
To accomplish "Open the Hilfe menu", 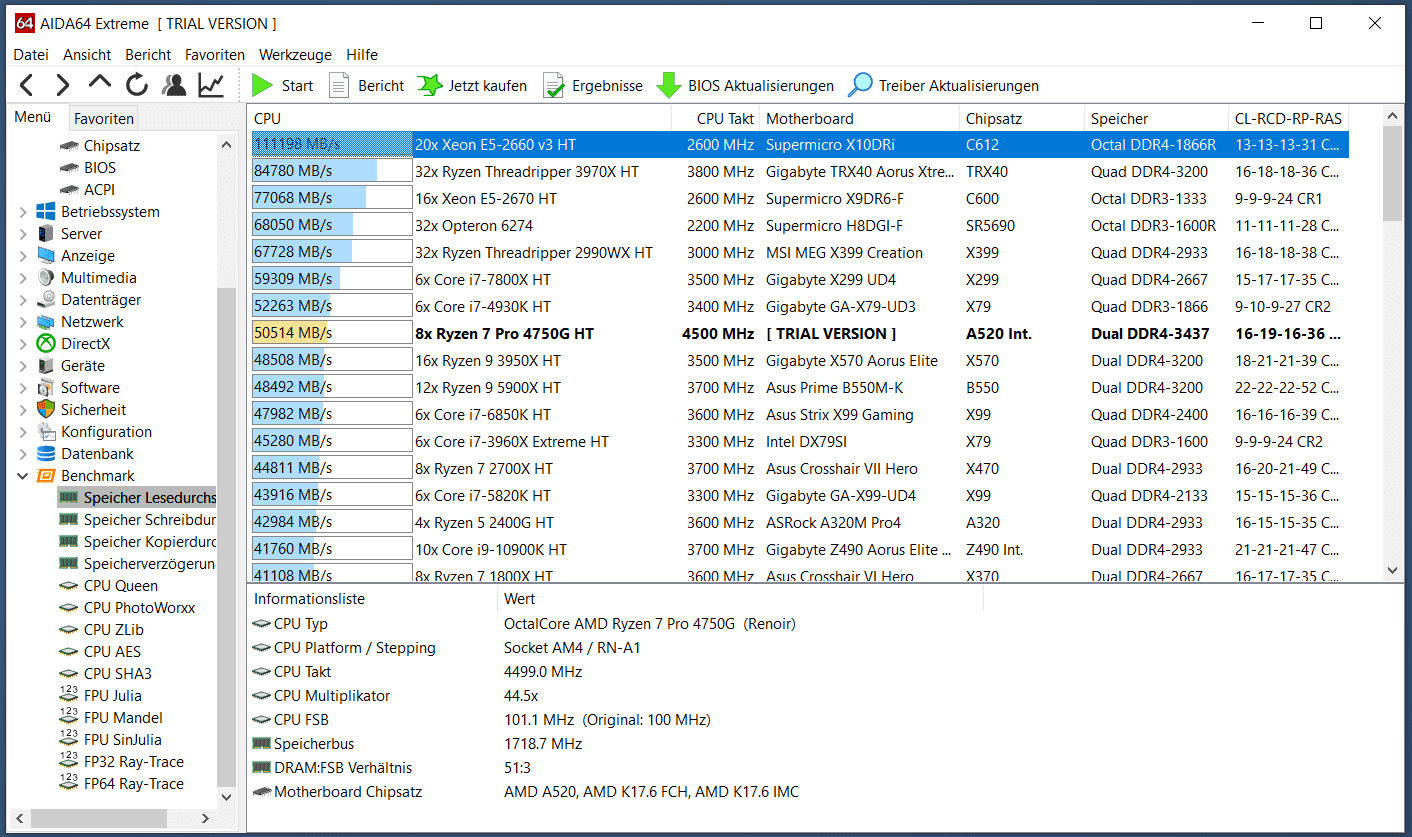I will 362,55.
